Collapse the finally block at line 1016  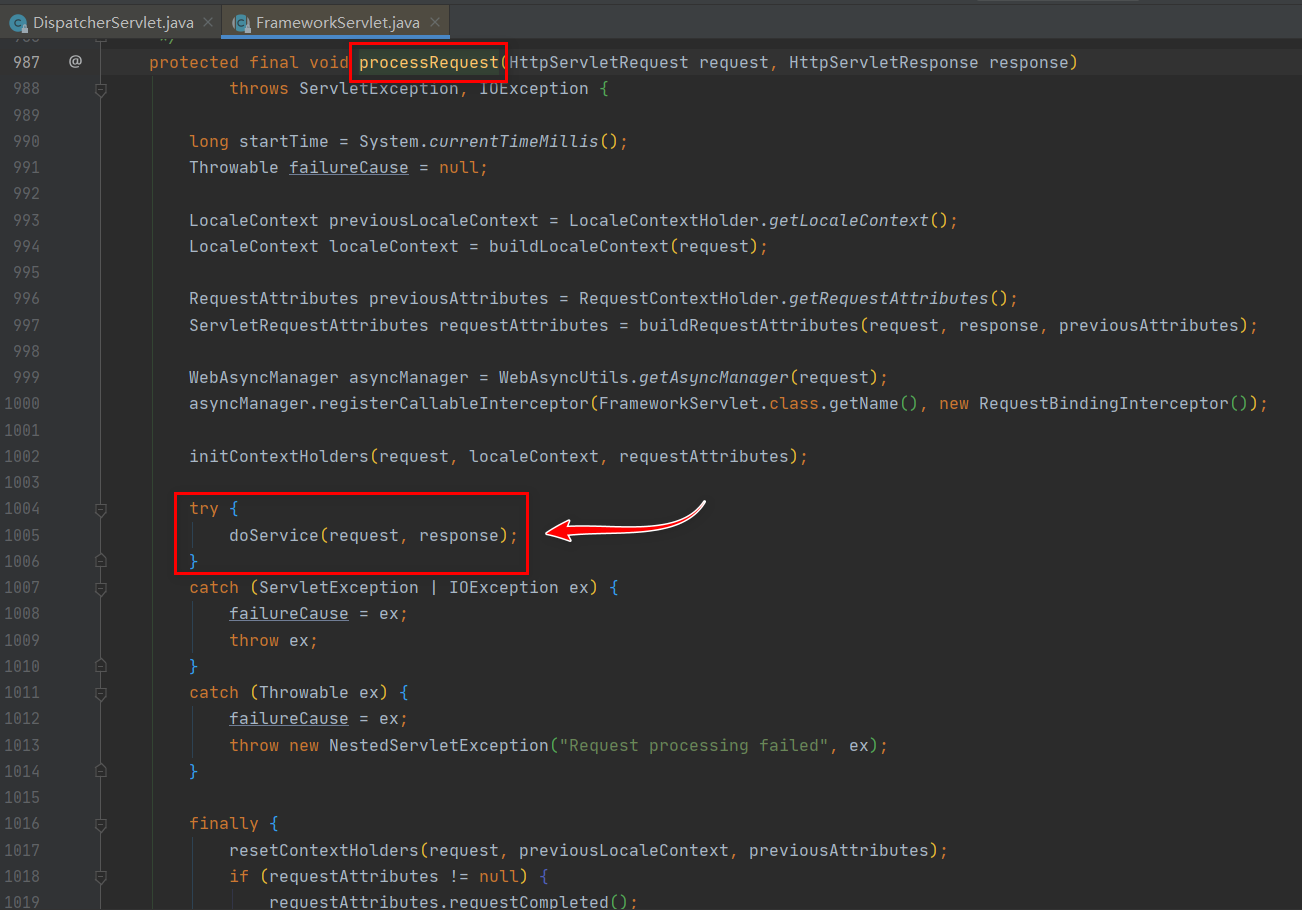click(x=100, y=824)
